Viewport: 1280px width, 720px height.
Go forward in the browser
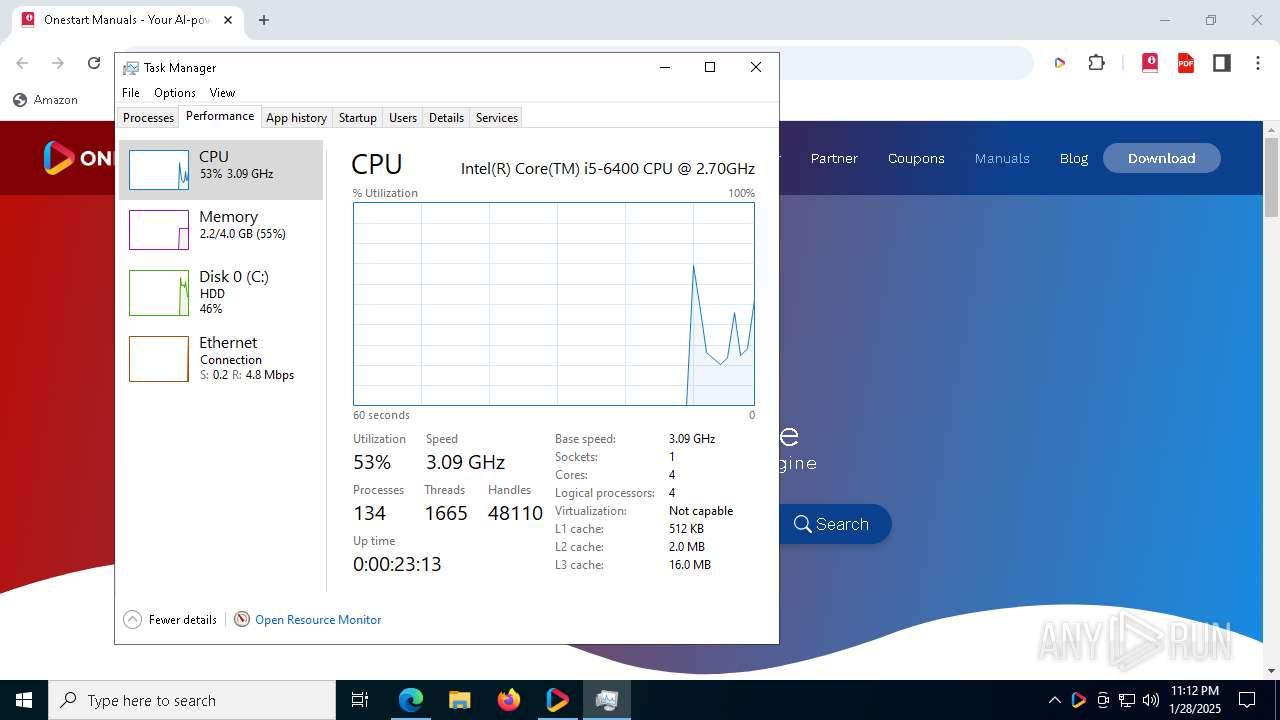58,63
